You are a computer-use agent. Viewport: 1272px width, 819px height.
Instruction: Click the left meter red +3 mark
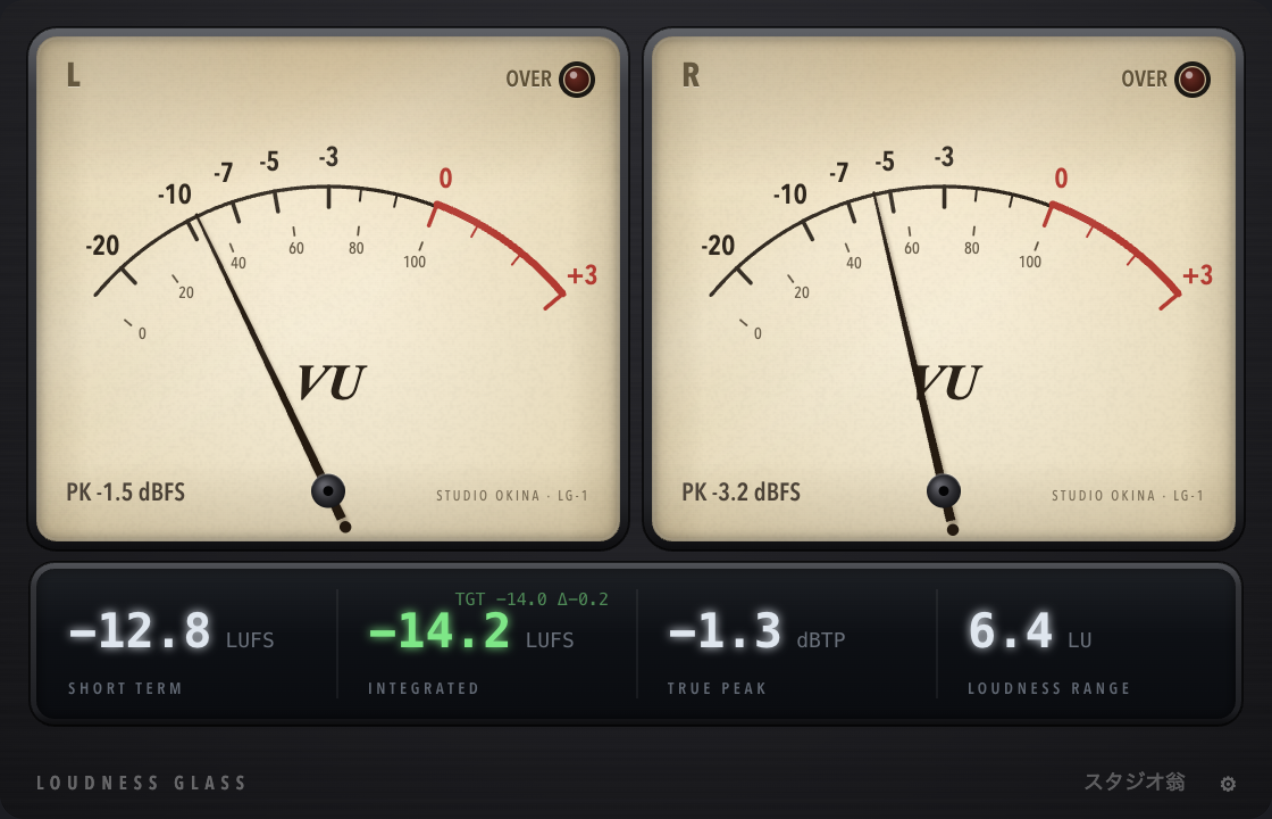pyautogui.click(x=582, y=276)
